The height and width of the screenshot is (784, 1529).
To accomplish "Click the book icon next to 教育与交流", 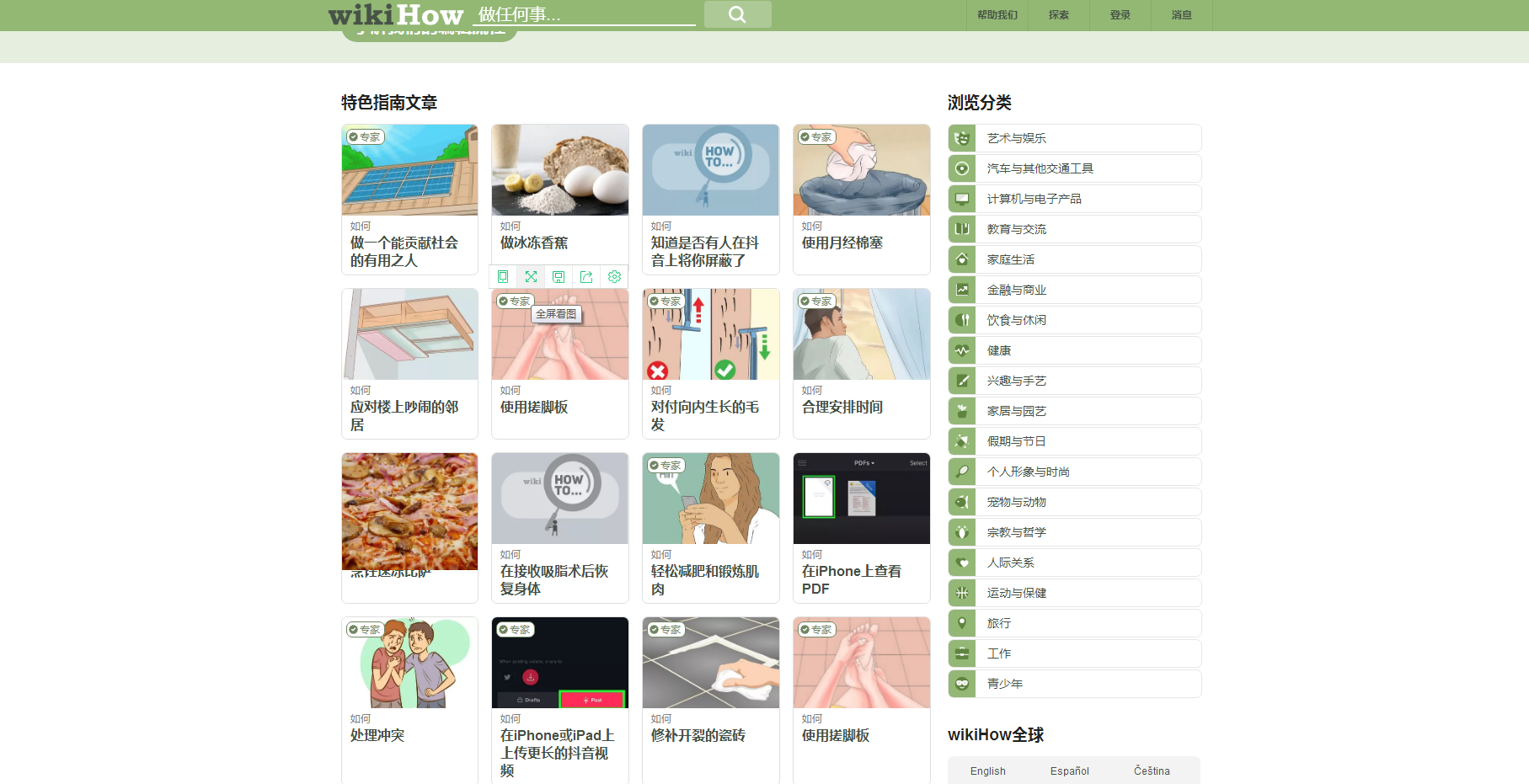I will pyautogui.click(x=961, y=229).
